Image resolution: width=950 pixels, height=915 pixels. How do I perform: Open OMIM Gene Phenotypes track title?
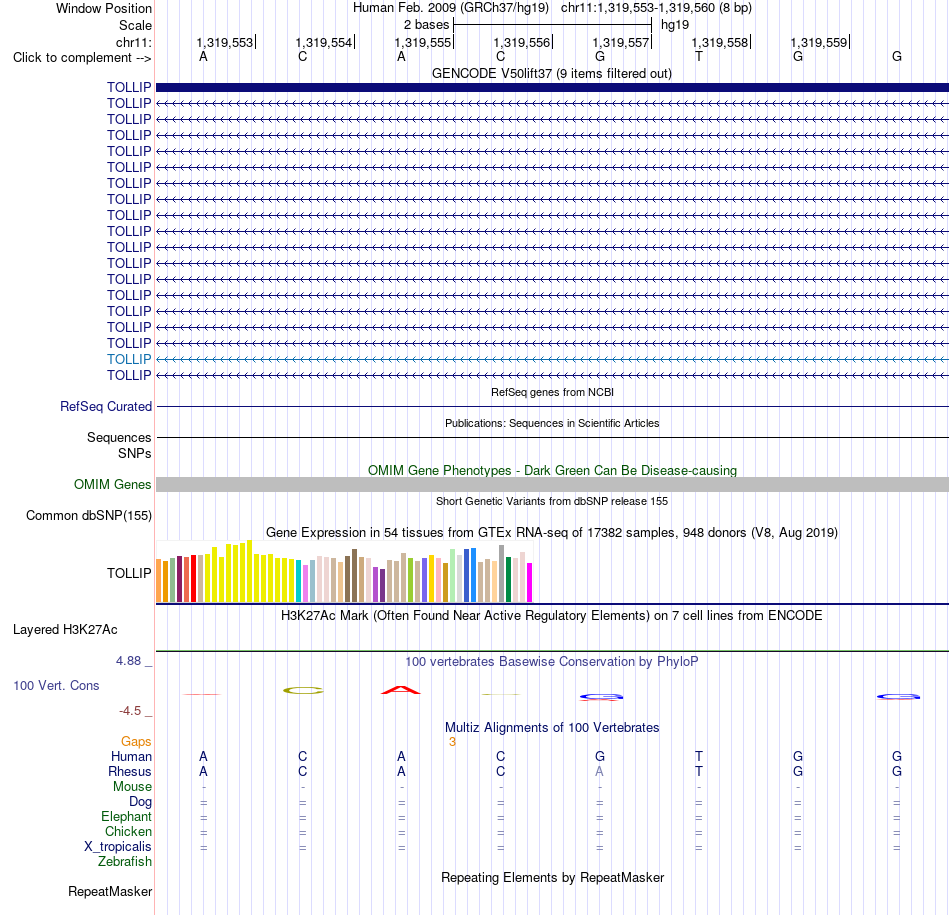click(x=552, y=470)
